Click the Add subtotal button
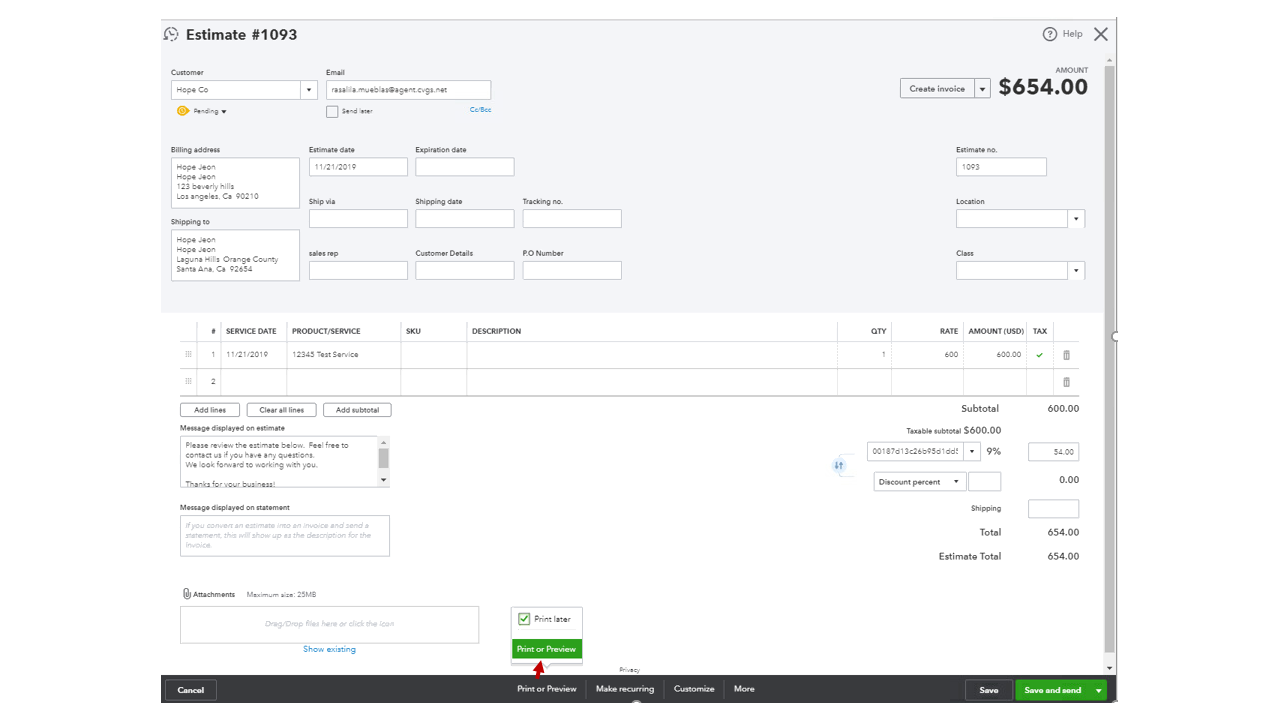 pyautogui.click(x=357, y=410)
